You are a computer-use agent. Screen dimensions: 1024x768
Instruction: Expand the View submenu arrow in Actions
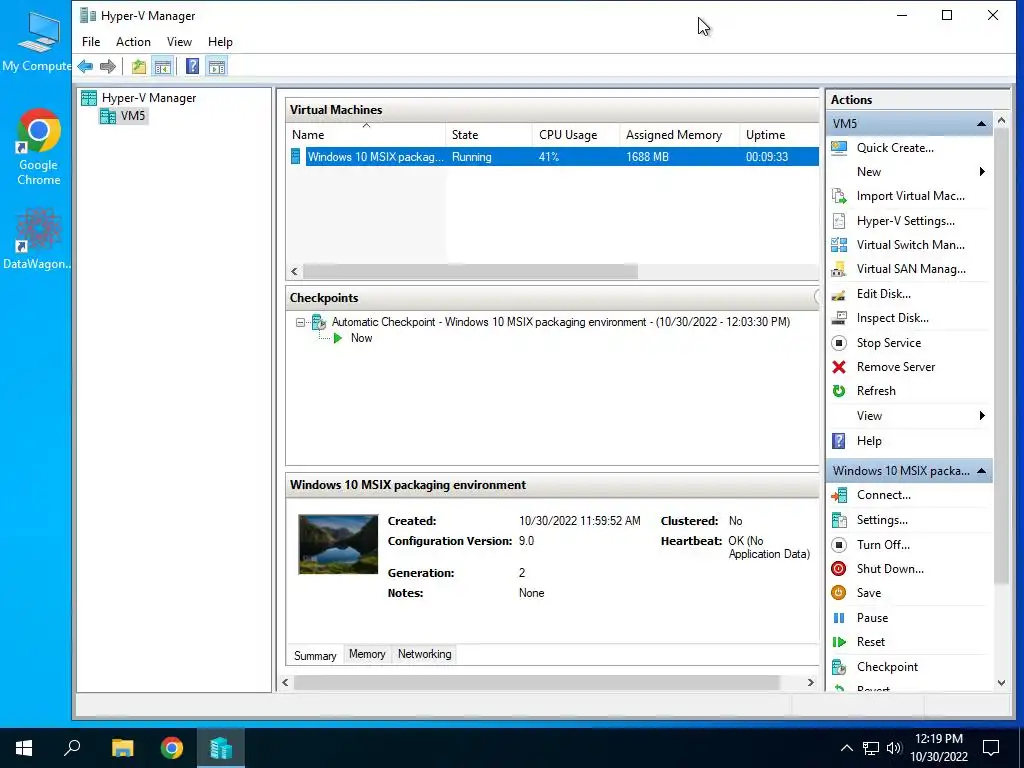coord(982,416)
